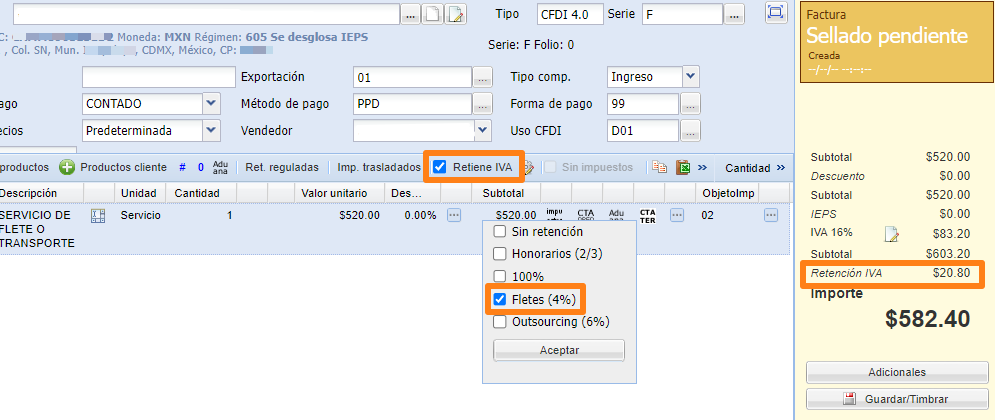Click the edit client pencil icon

tap(456, 14)
